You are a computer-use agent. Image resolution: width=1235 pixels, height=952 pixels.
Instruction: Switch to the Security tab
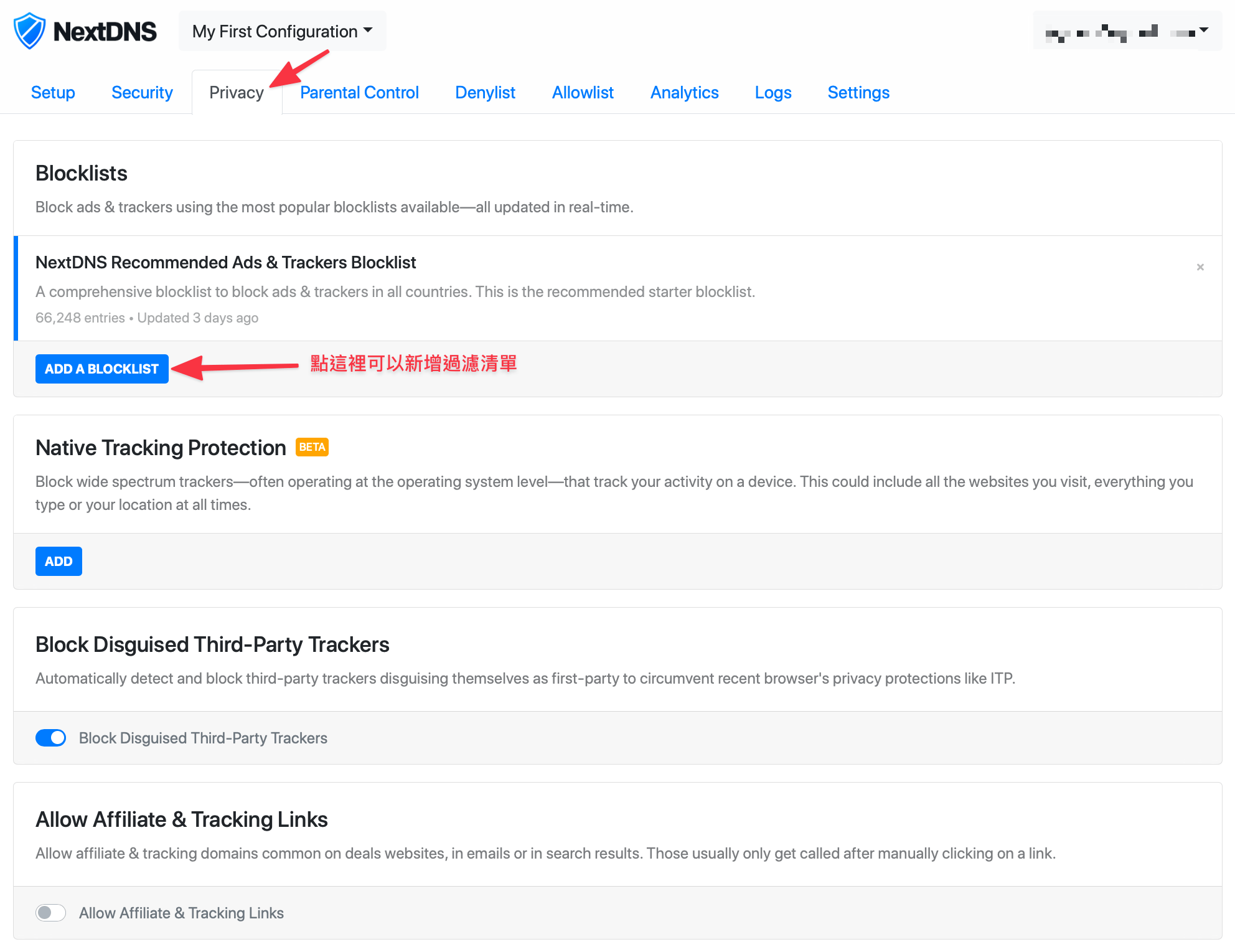tap(142, 92)
